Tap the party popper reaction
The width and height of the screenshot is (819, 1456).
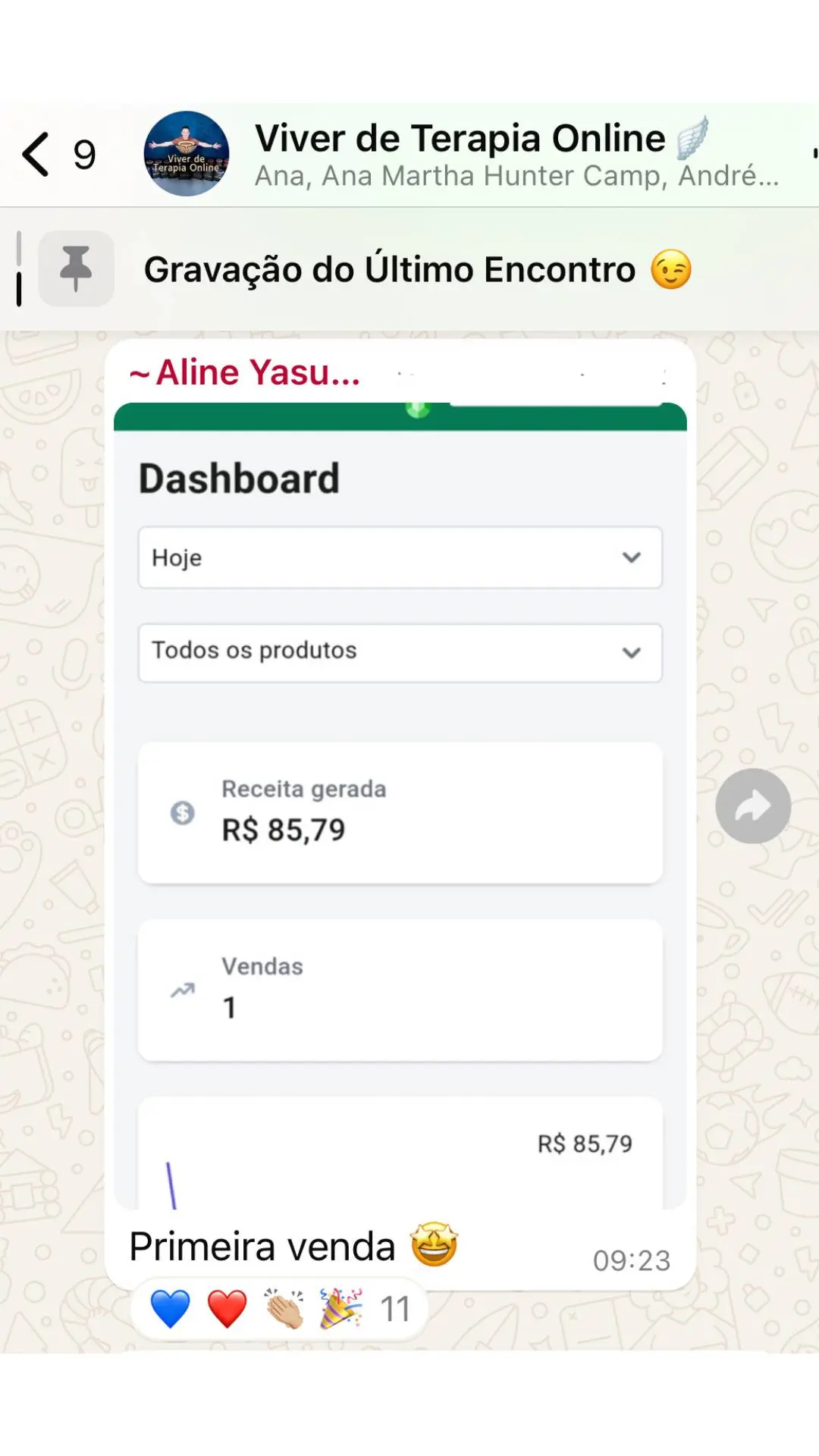pos(340,1309)
